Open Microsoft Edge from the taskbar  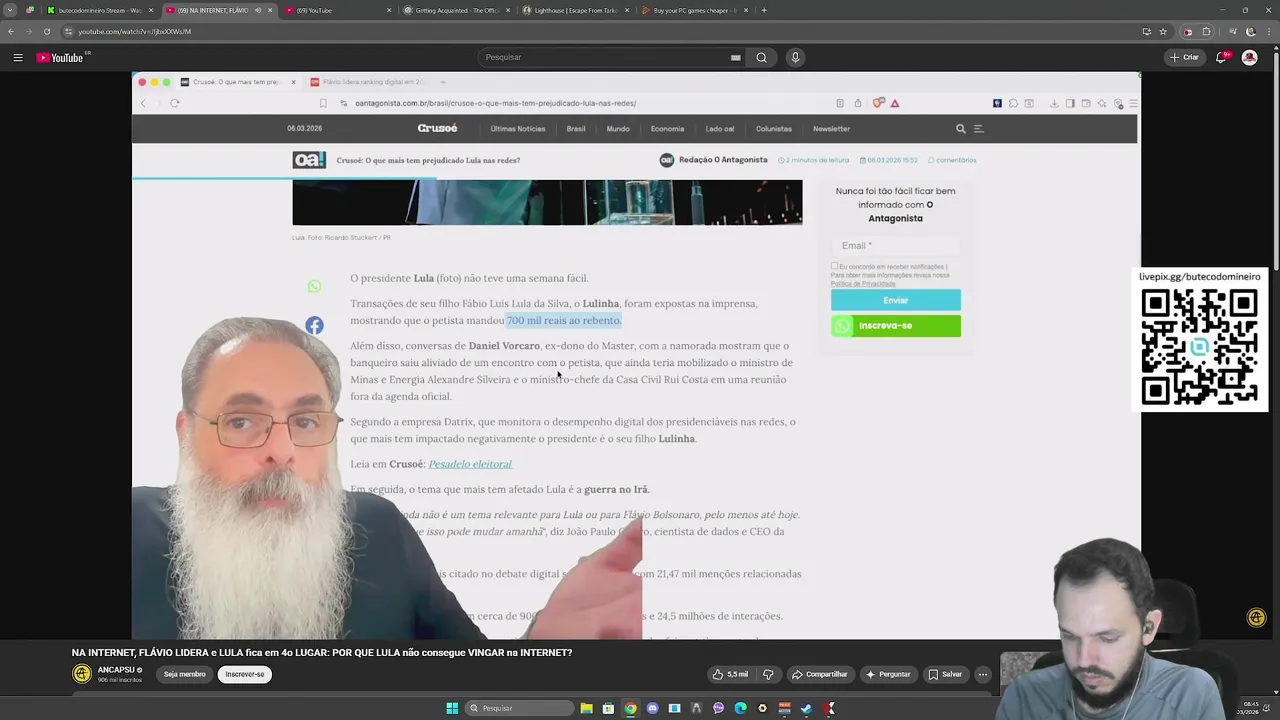[740, 708]
